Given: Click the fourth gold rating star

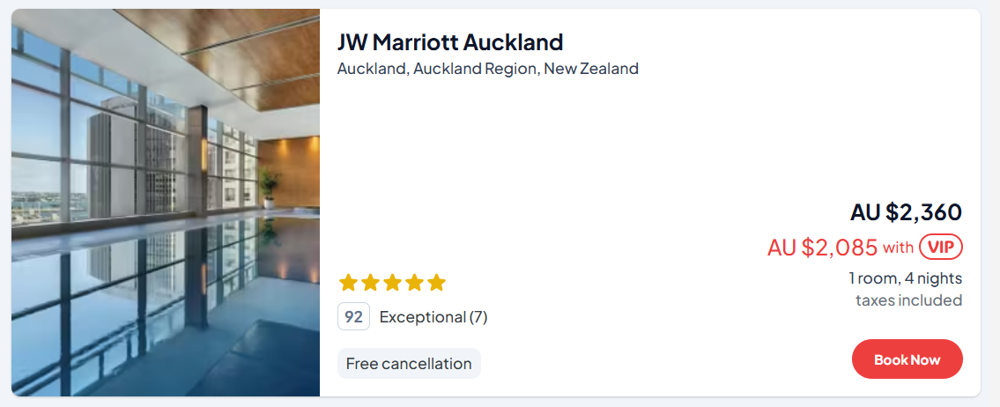Looking at the screenshot, I should point(414,283).
